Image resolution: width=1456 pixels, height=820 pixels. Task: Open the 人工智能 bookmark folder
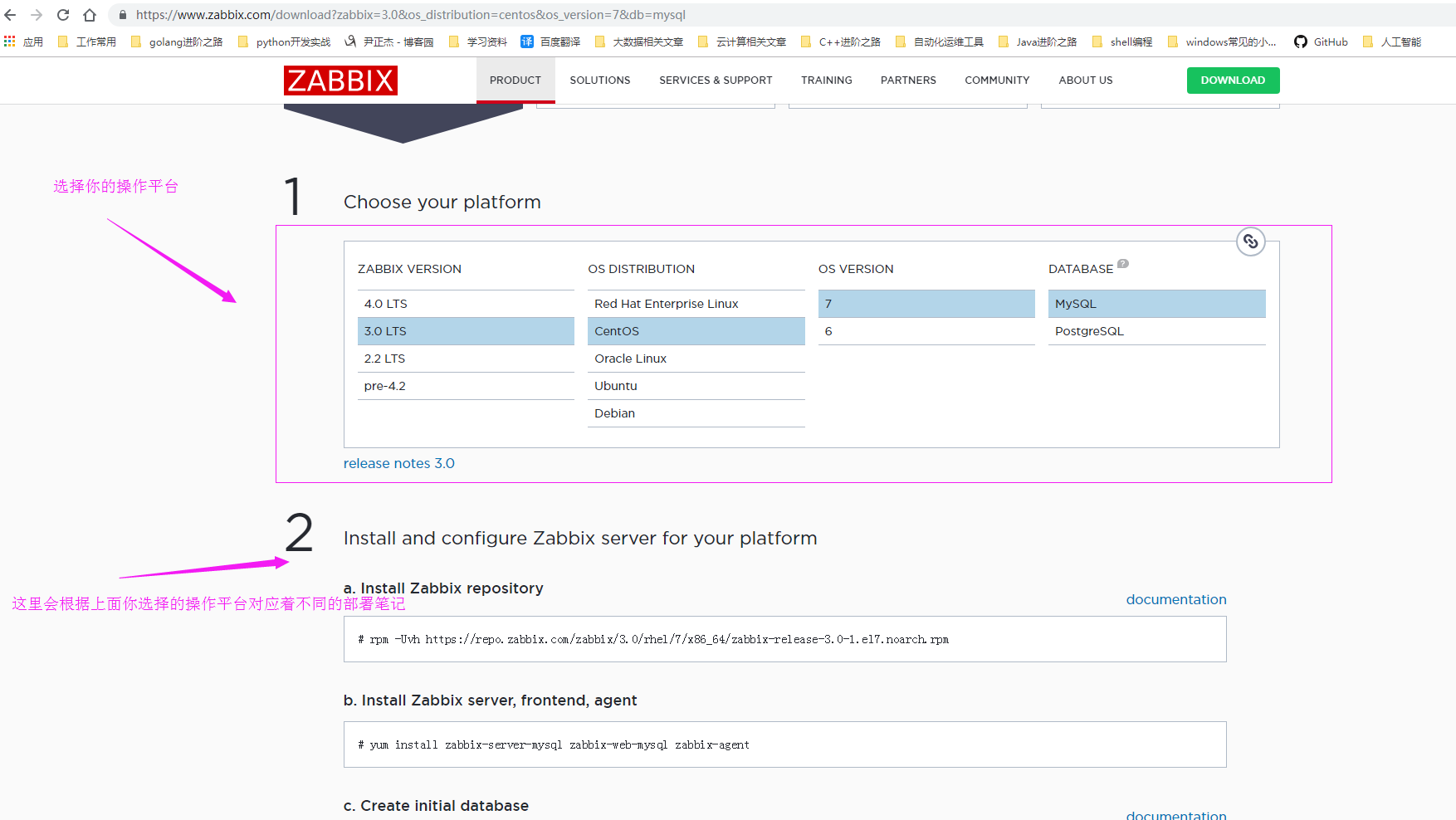coord(1392,41)
